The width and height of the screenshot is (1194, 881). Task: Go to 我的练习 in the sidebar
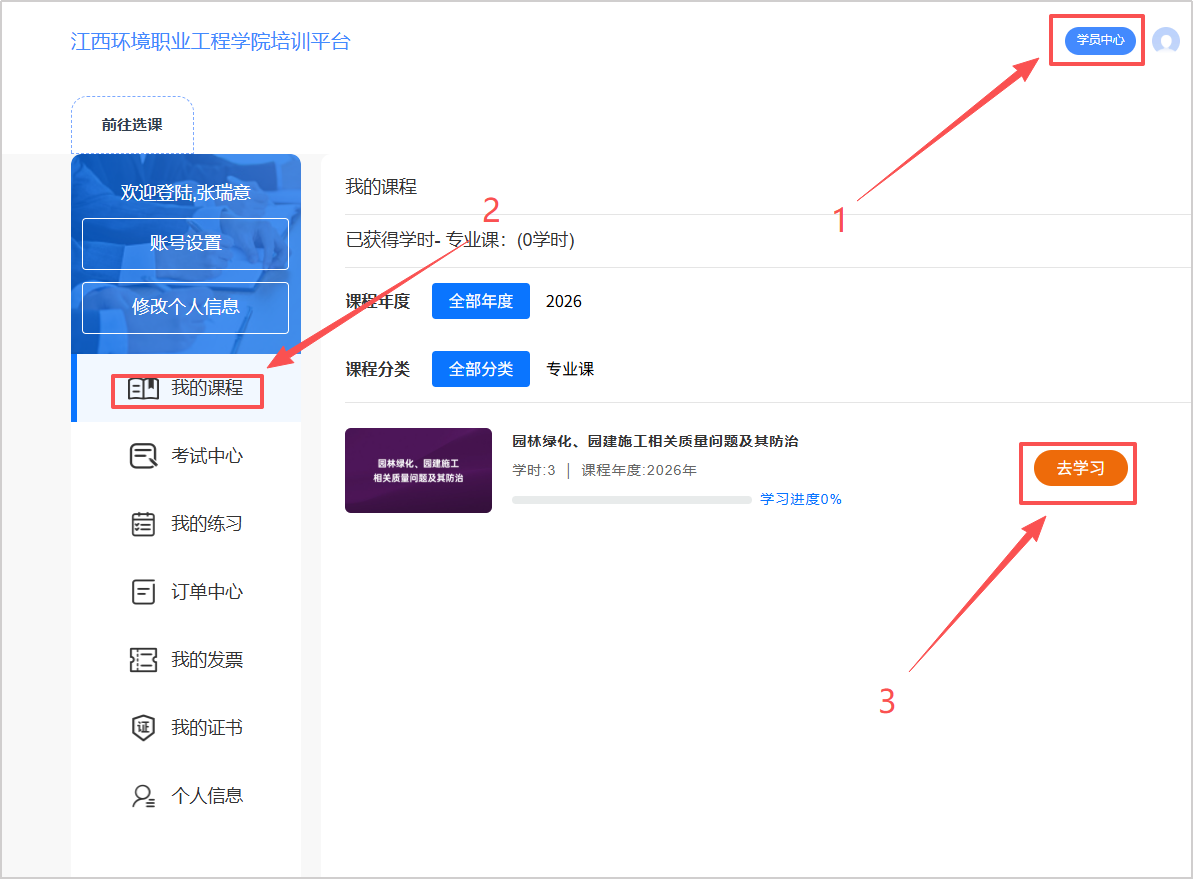point(187,524)
